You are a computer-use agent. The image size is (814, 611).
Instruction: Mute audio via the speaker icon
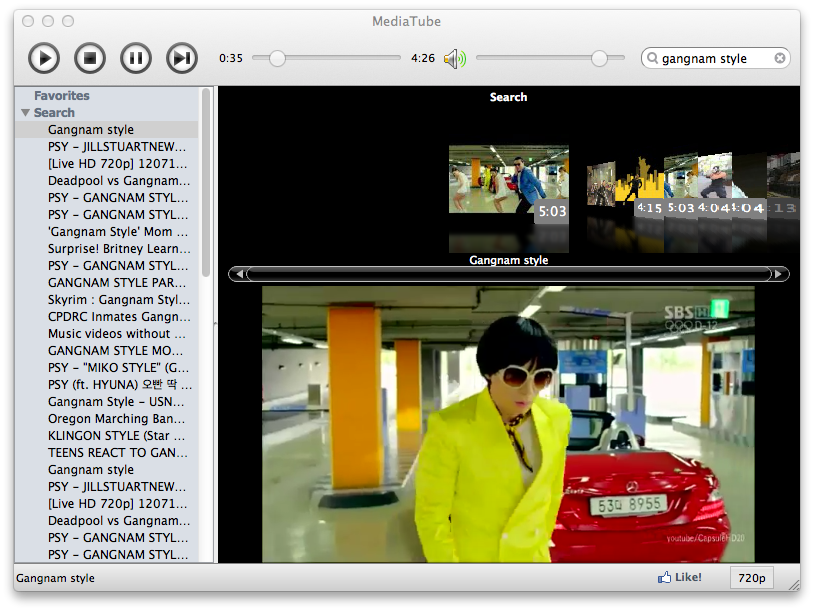(x=455, y=59)
